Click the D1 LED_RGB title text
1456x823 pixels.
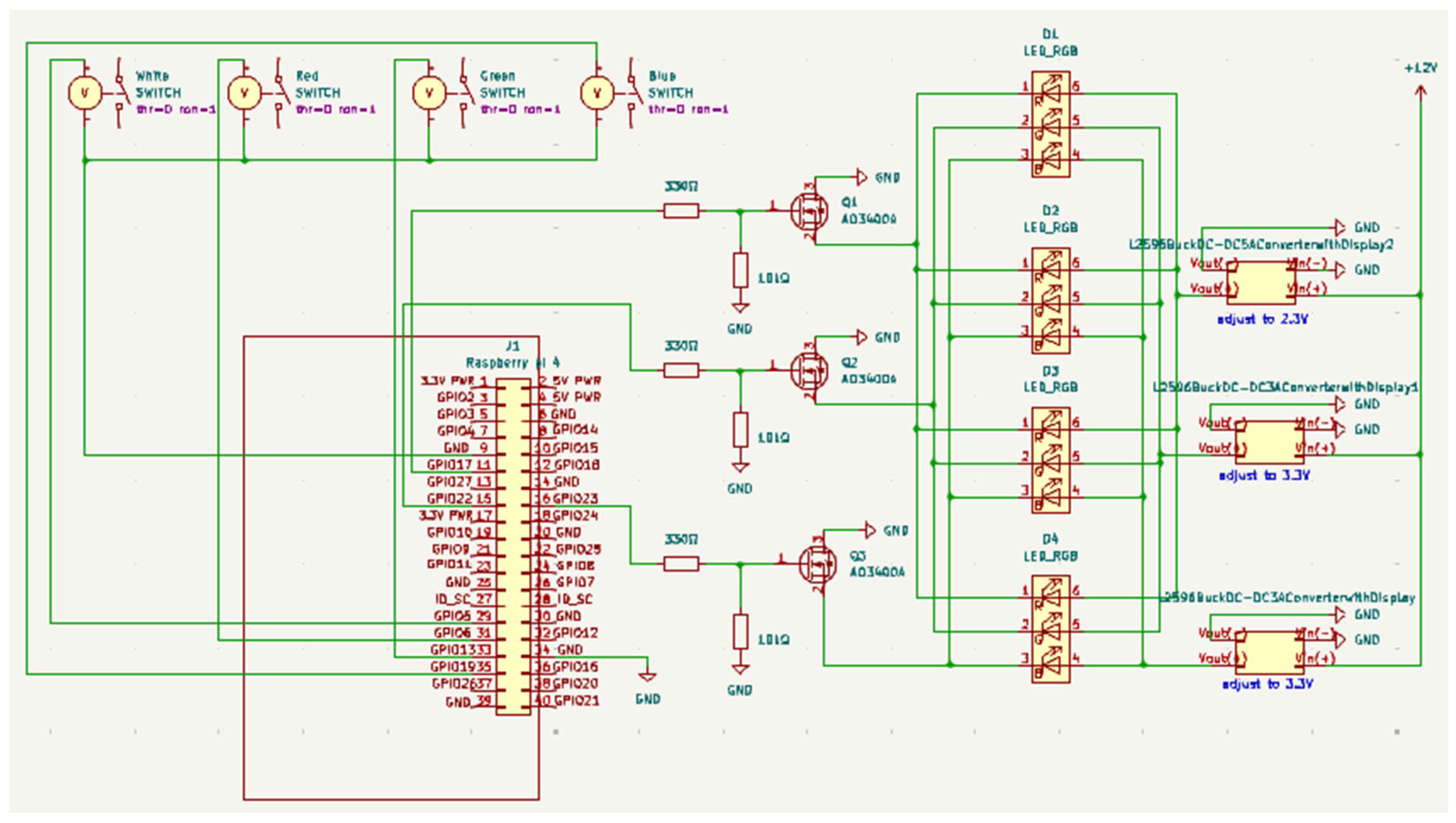(x=1051, y=43)
